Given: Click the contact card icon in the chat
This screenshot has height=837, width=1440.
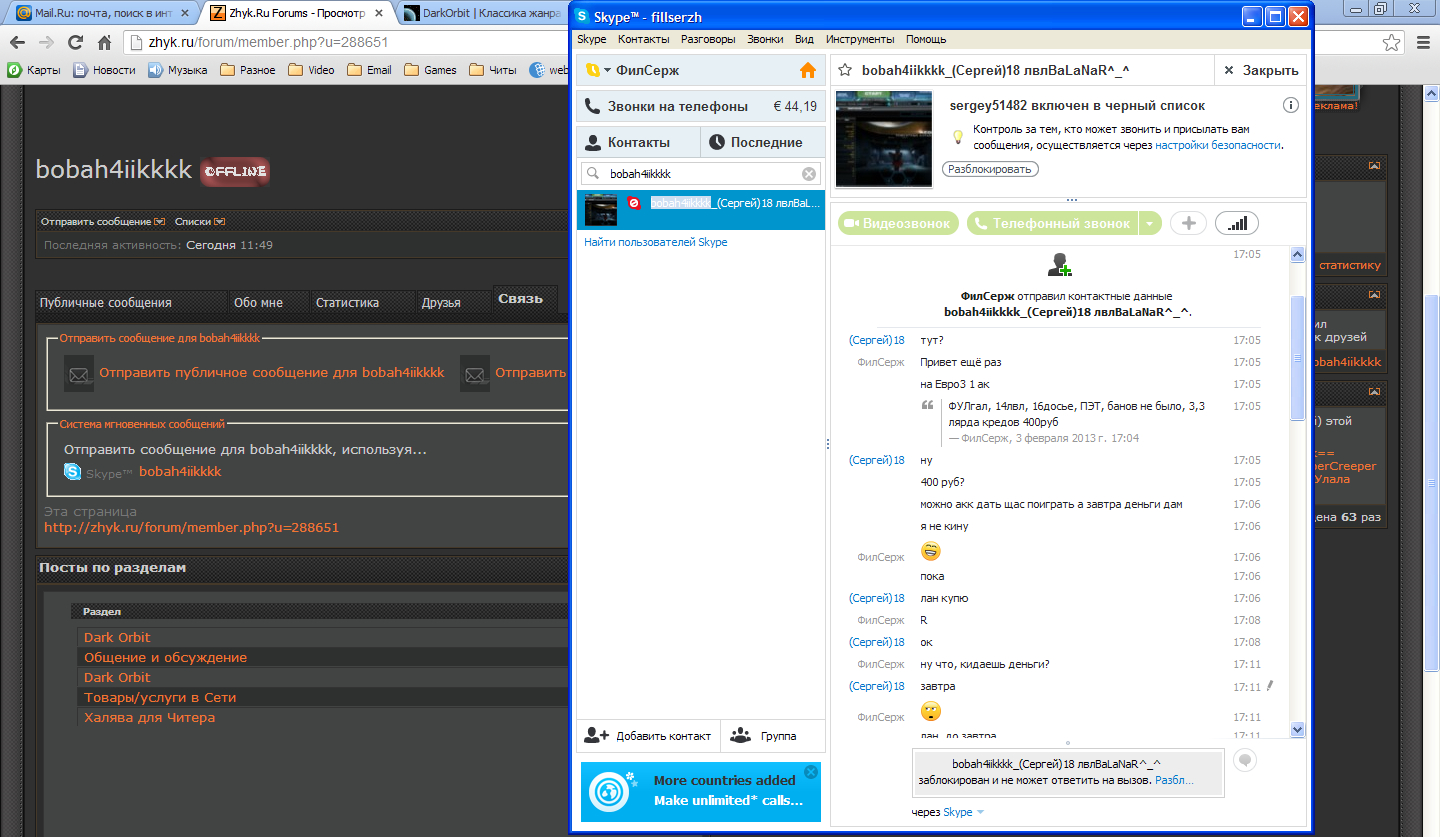Looking at the screenshot, I should 1060,265.
